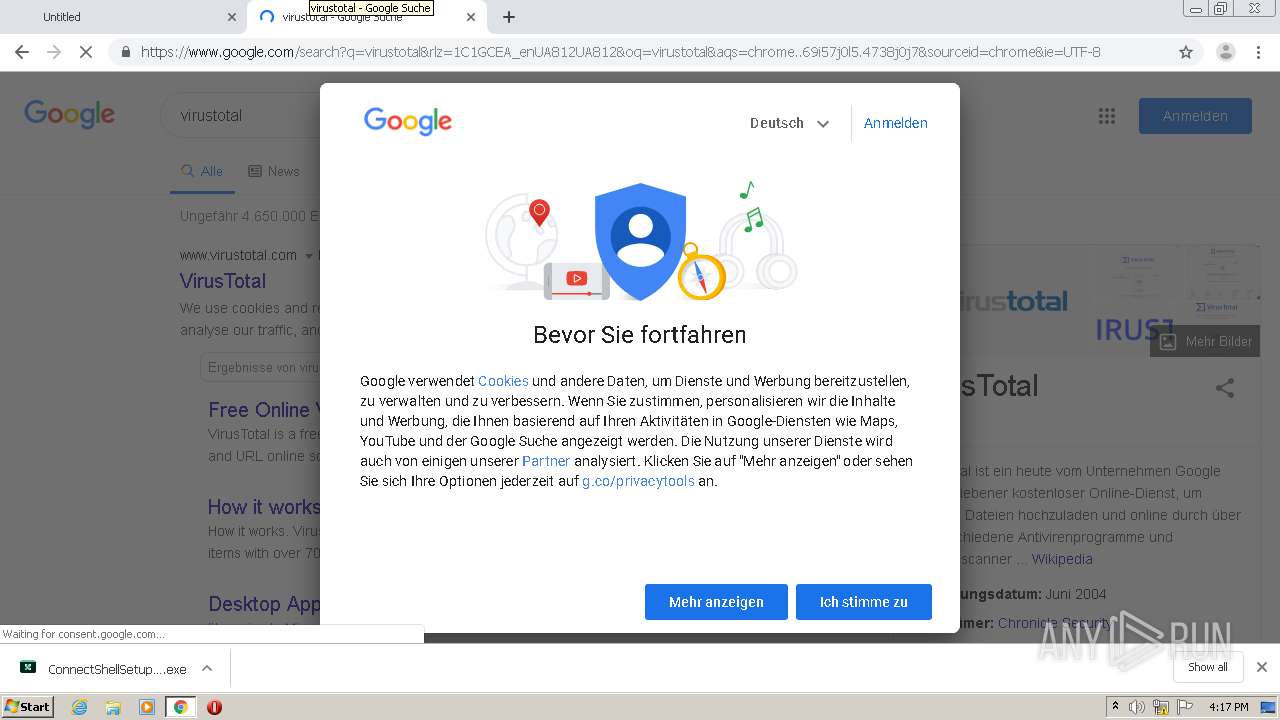Click the Anmelden link in the consent dialog
This screenshot has height=720, width=1280.
point(895,123)
